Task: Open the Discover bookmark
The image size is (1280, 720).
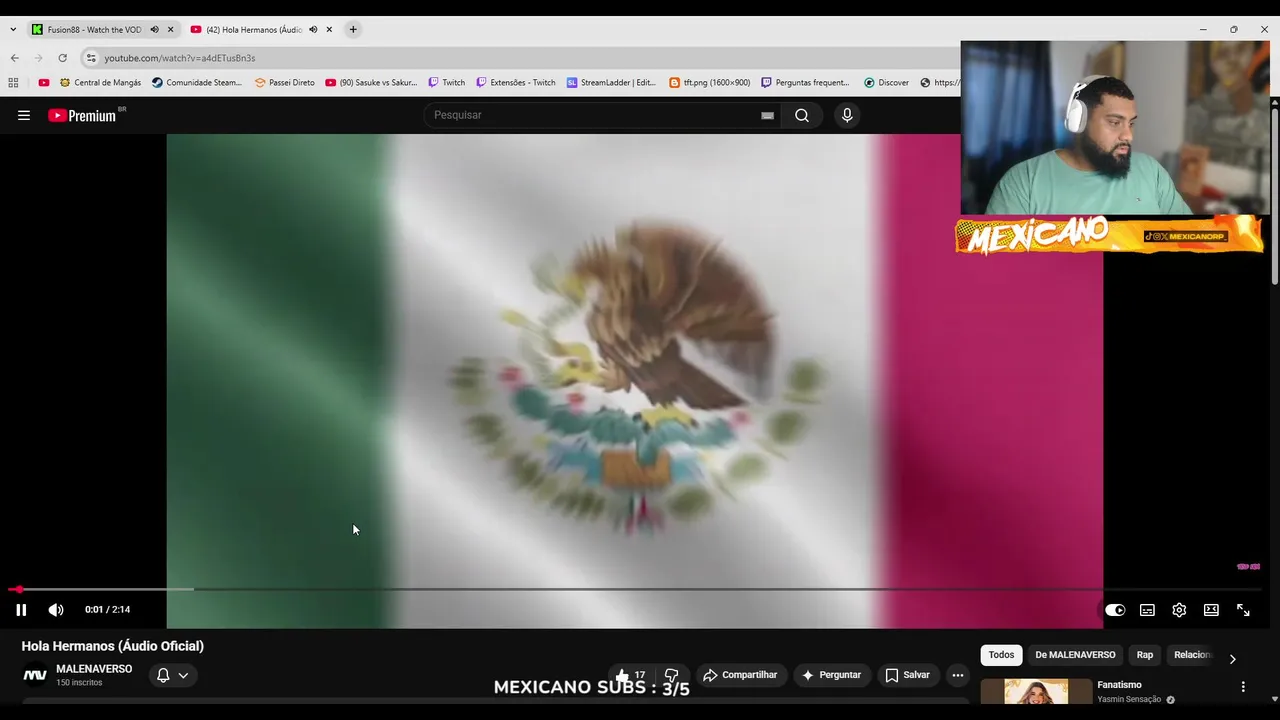Action: coord(886,83)
